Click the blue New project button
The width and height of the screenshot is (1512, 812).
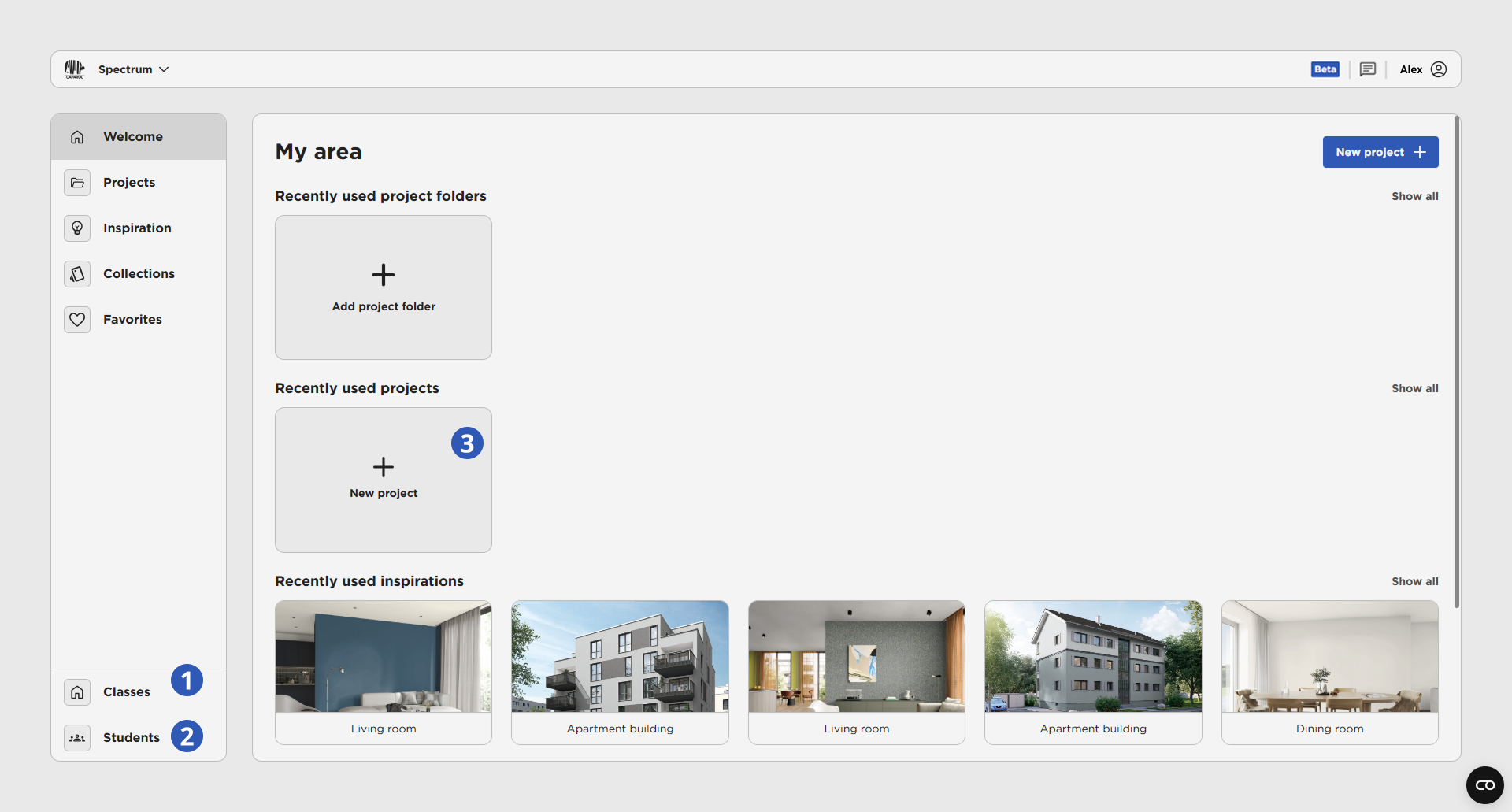click(1380, 152)
